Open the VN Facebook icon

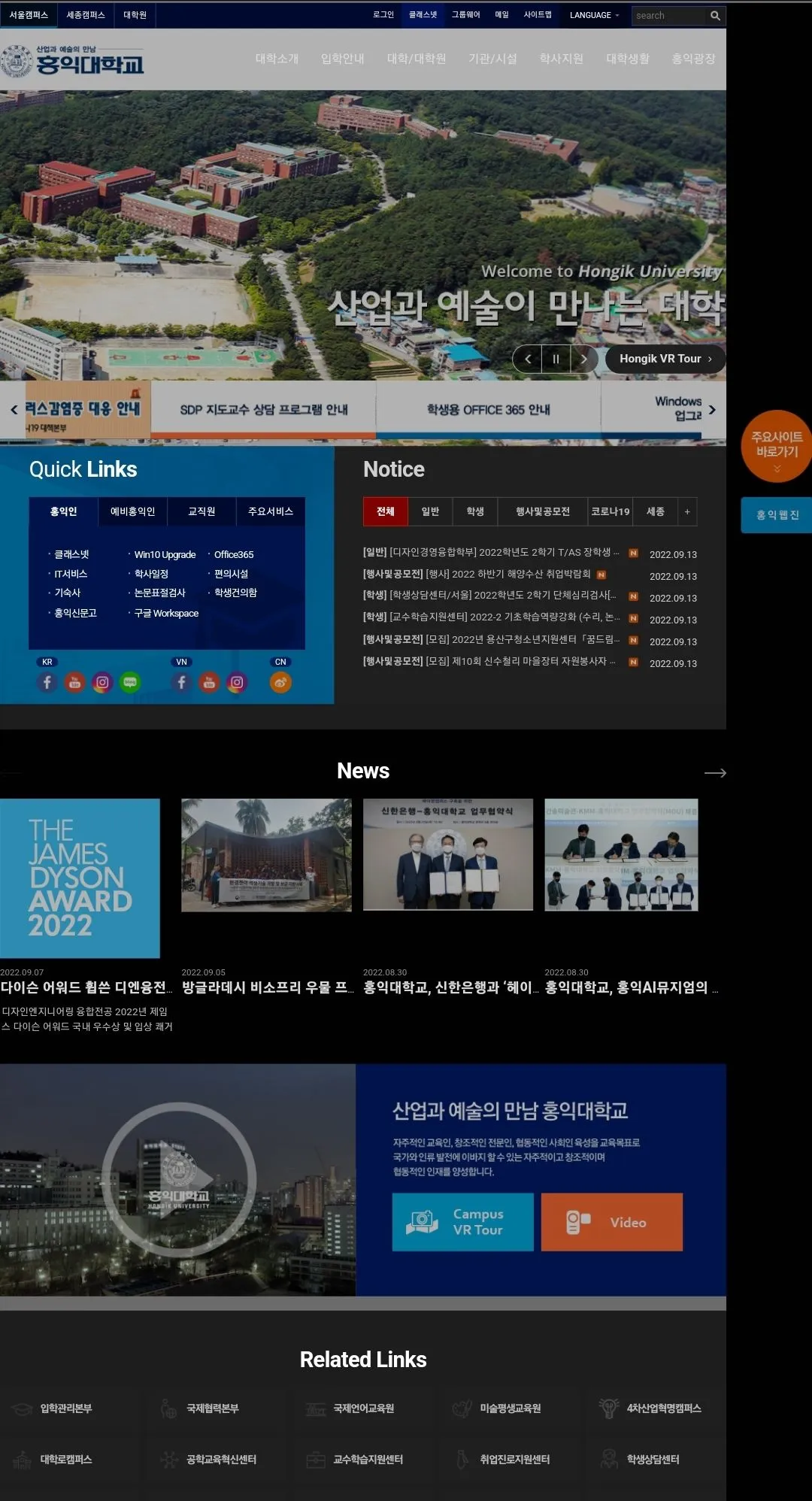(181, 682)
